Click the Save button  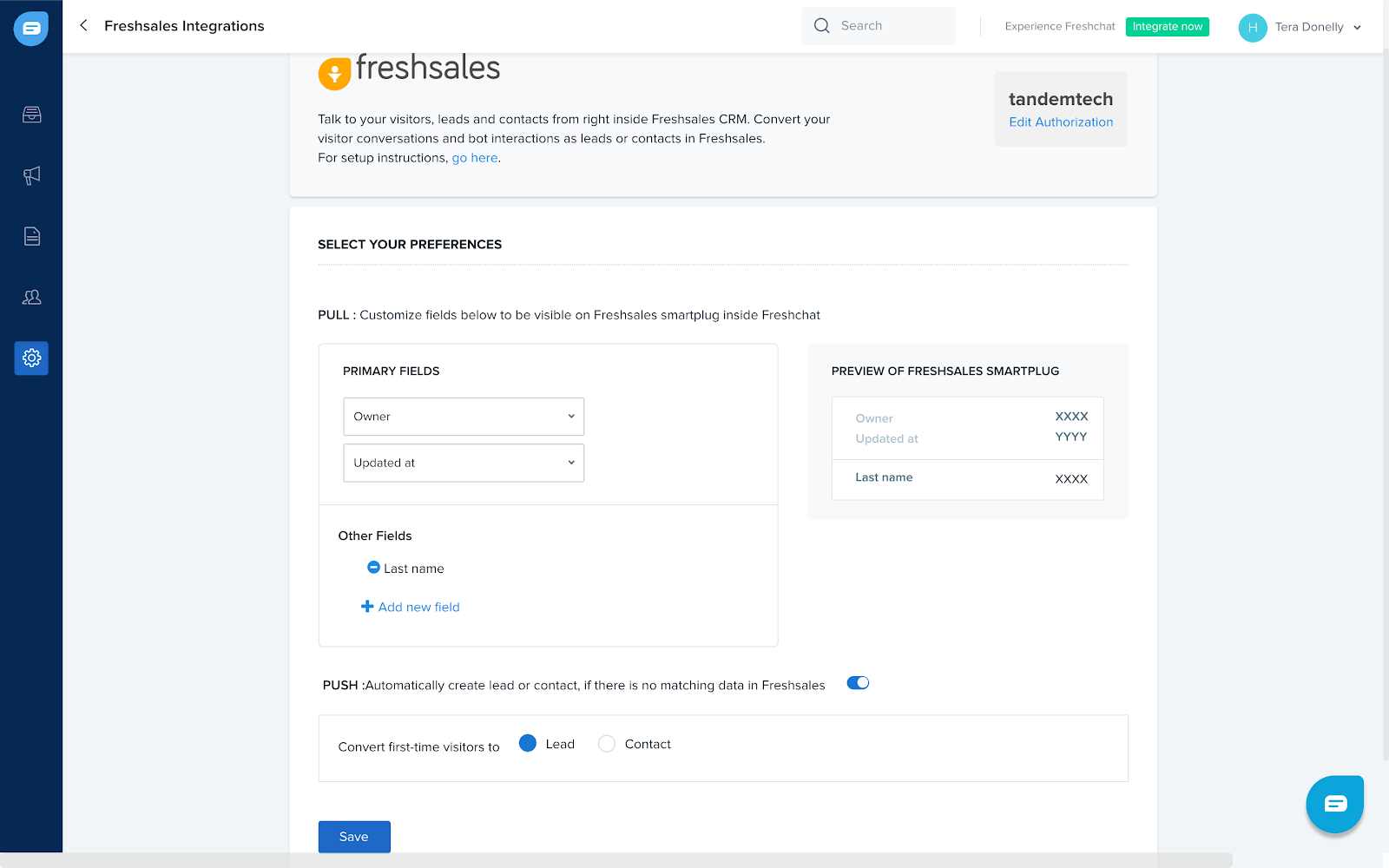[354, 837]
